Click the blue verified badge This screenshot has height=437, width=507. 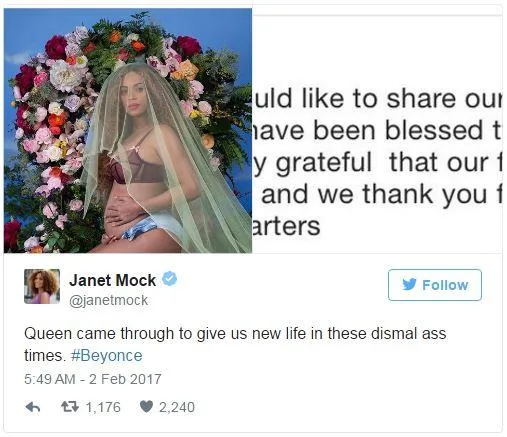pyautogui.click(x=169, y=279)
